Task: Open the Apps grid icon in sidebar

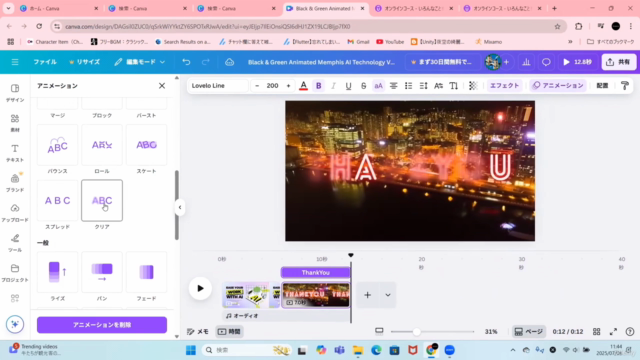Action: coord(15,298)
